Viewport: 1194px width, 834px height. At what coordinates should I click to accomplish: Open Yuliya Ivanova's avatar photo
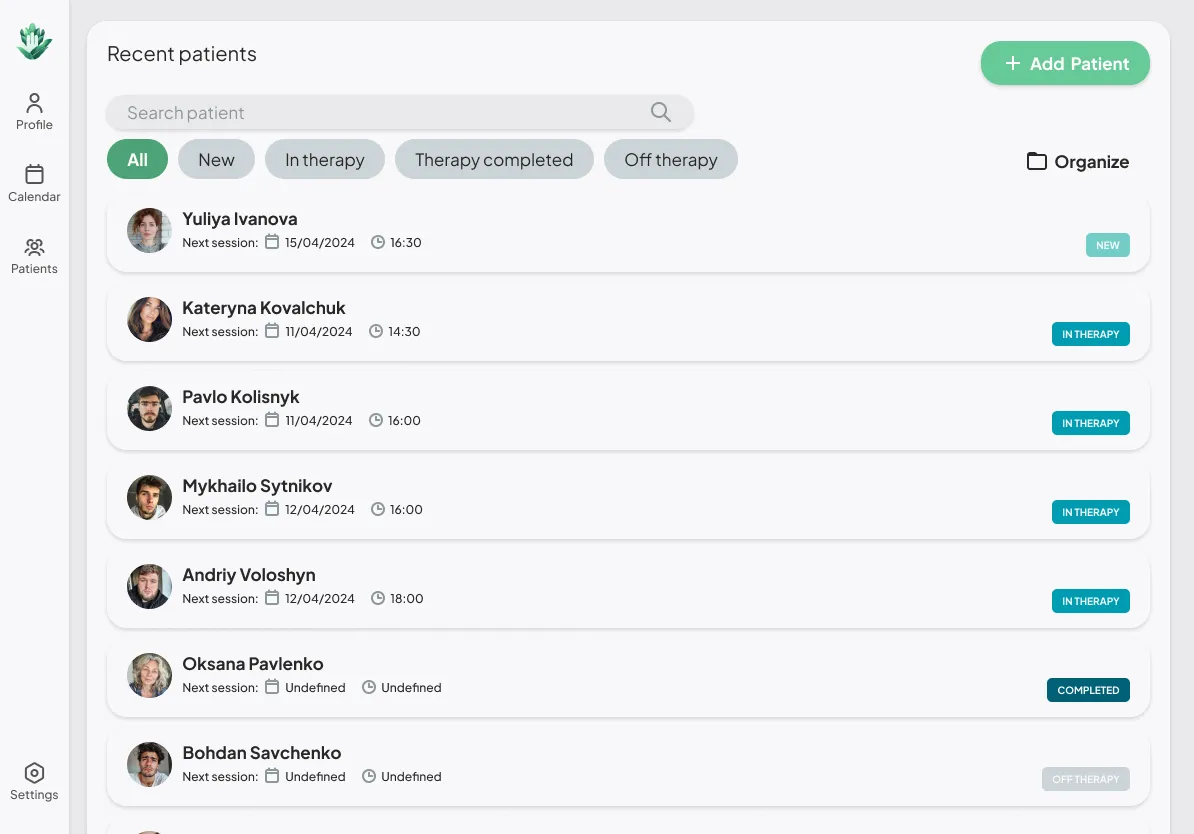[x=149, y=230]
